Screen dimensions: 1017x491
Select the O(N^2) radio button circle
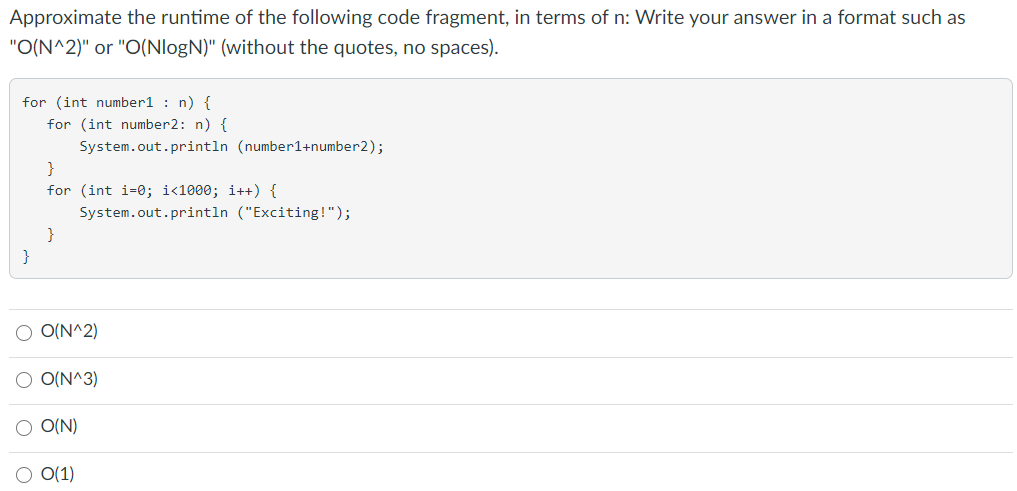coord(24,332)
